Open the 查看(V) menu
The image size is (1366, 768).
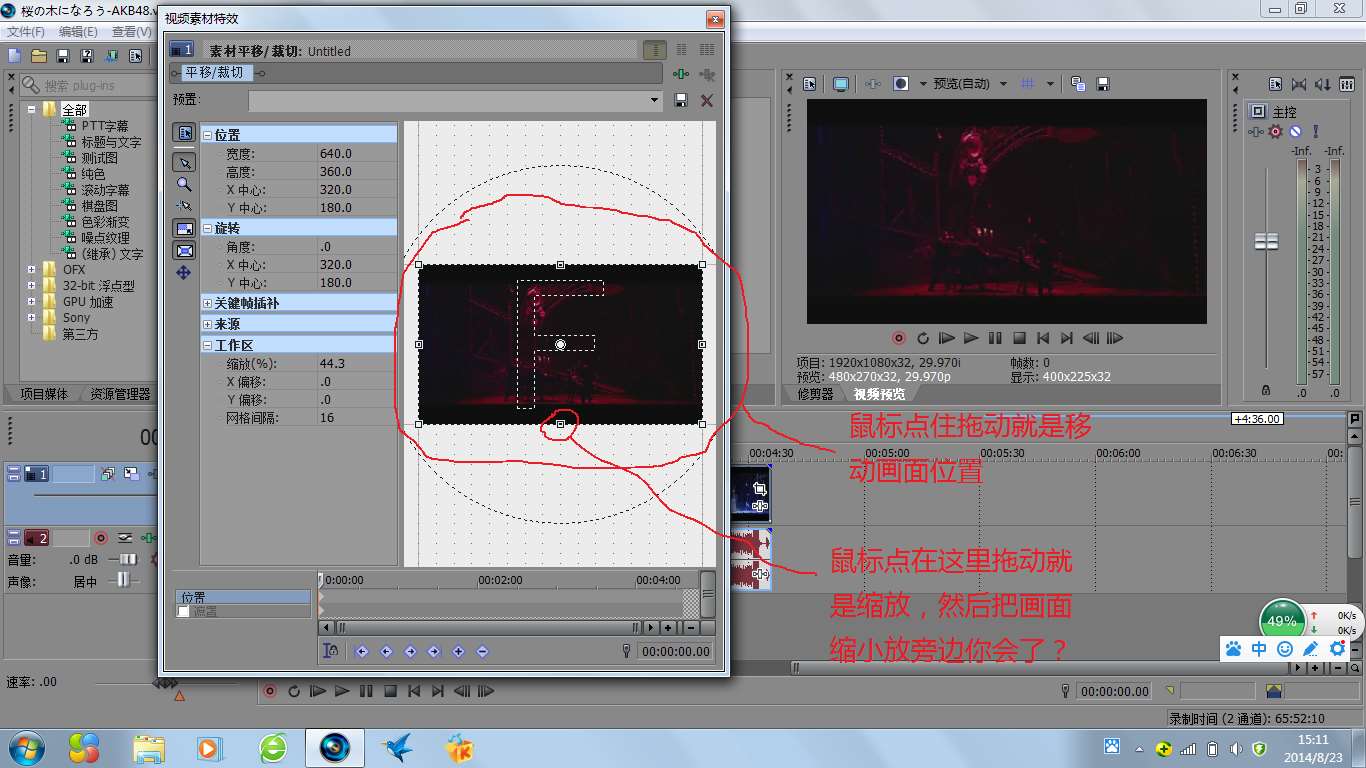131,32
